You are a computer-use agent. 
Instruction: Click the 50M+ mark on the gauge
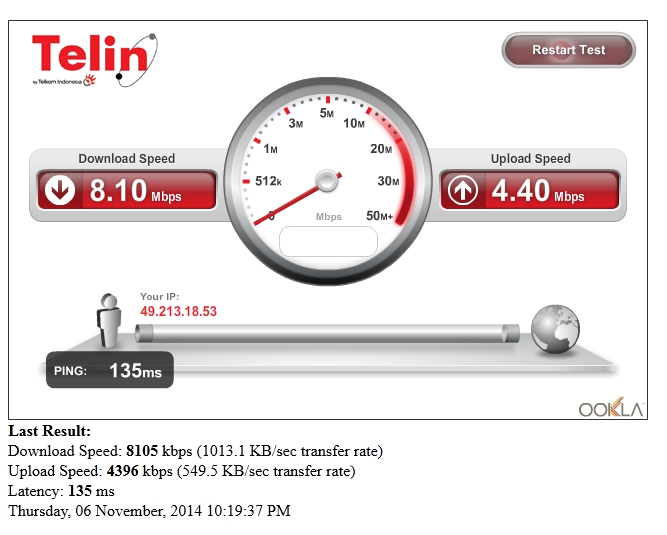379,216
